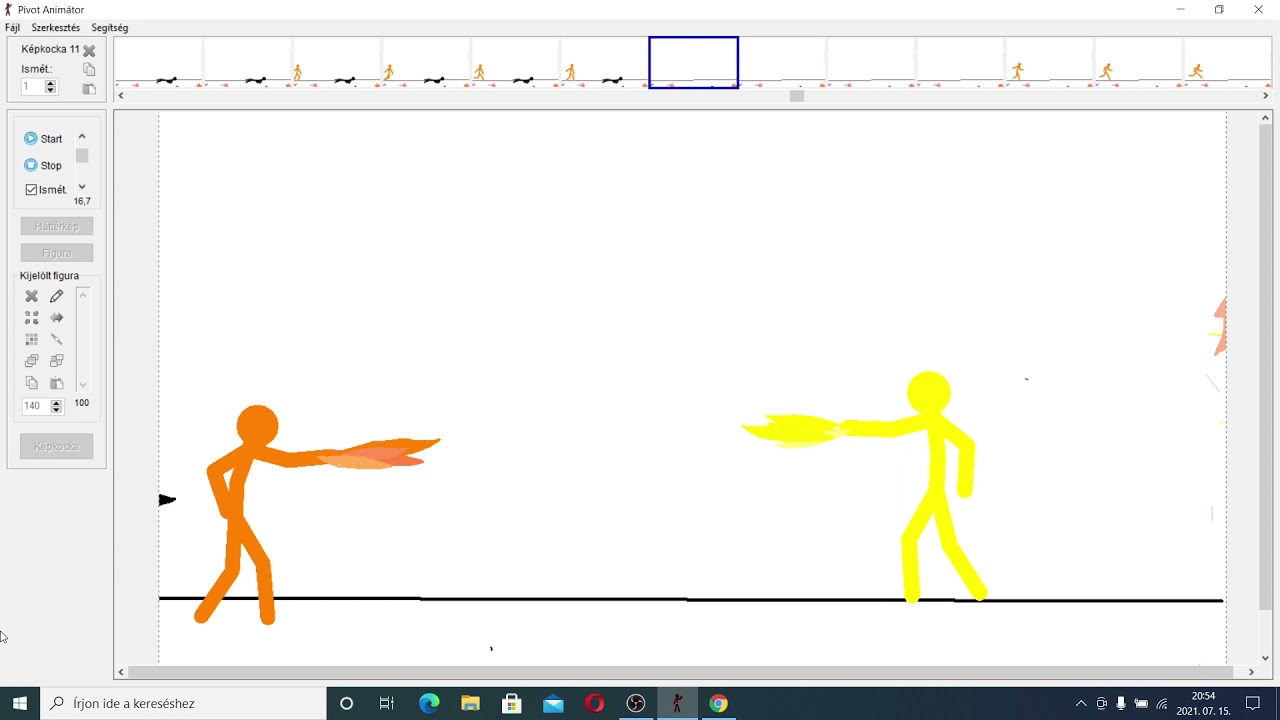Screen dimensions: 1280x720
Task: Click the yellow flame effect
Action: click(x=794, y=430)
